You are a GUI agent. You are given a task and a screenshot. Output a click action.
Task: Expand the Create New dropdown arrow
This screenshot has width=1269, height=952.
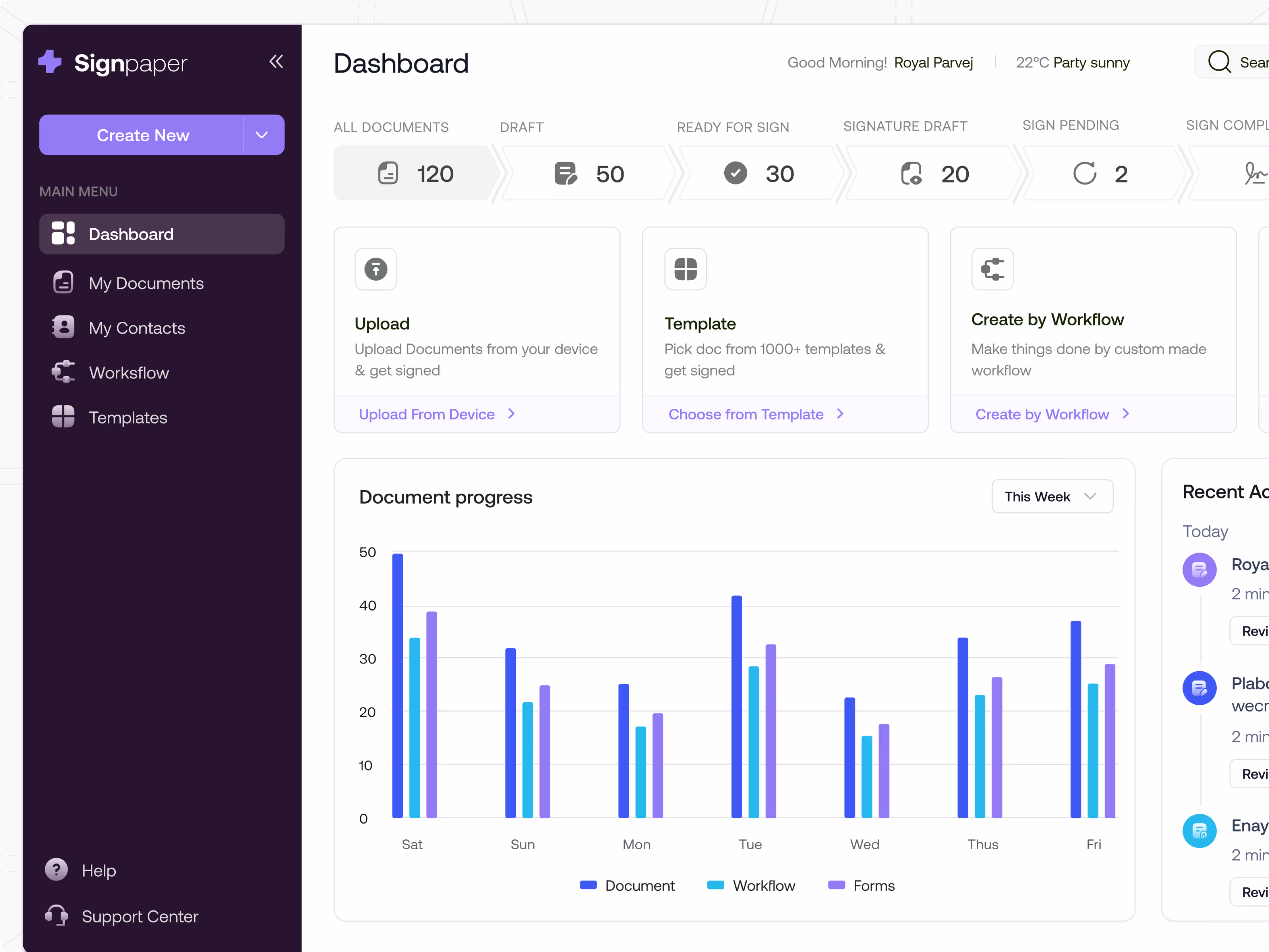tap(262, 135)
